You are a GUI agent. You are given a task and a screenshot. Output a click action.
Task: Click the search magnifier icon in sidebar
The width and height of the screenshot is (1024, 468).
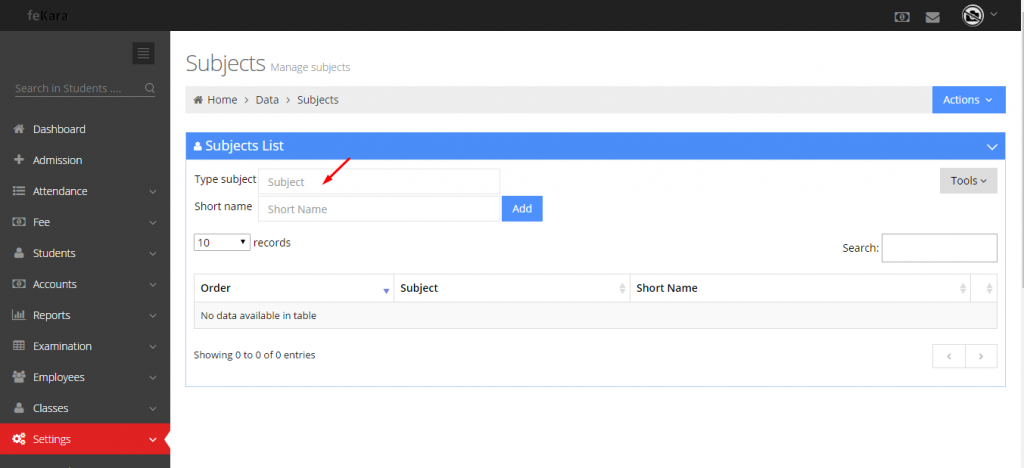[150, 88]
